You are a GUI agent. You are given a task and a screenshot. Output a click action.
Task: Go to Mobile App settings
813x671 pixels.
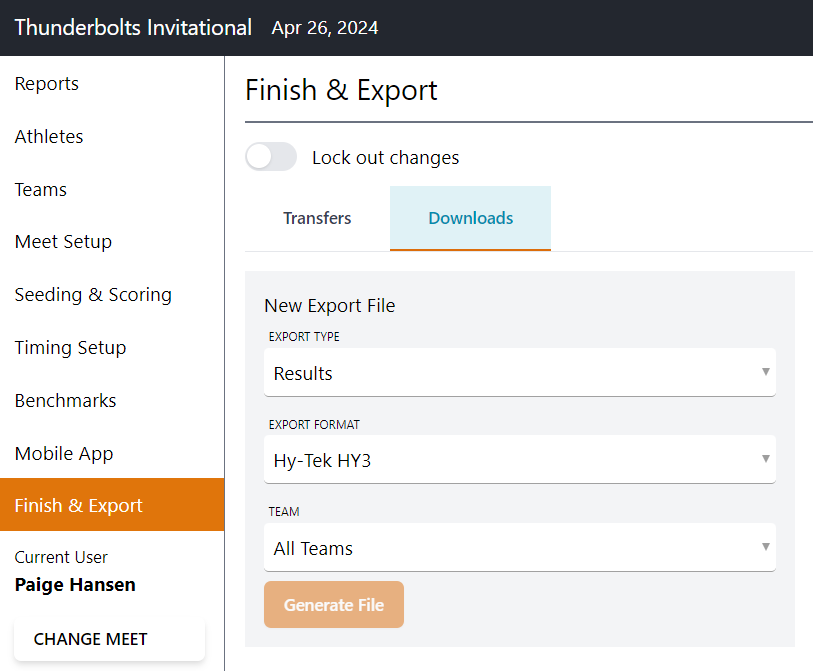pos(64,453)
